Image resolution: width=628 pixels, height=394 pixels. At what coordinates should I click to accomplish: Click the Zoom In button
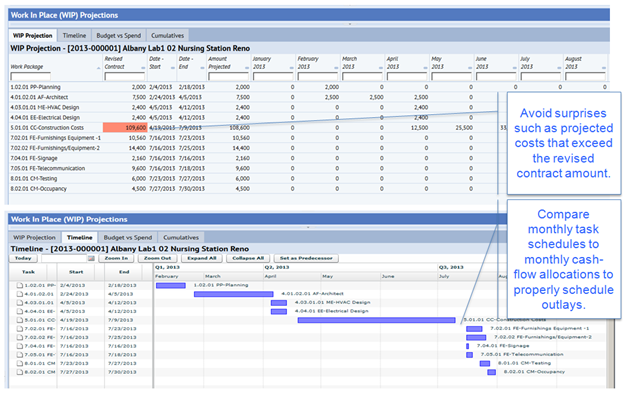[116, 258]
